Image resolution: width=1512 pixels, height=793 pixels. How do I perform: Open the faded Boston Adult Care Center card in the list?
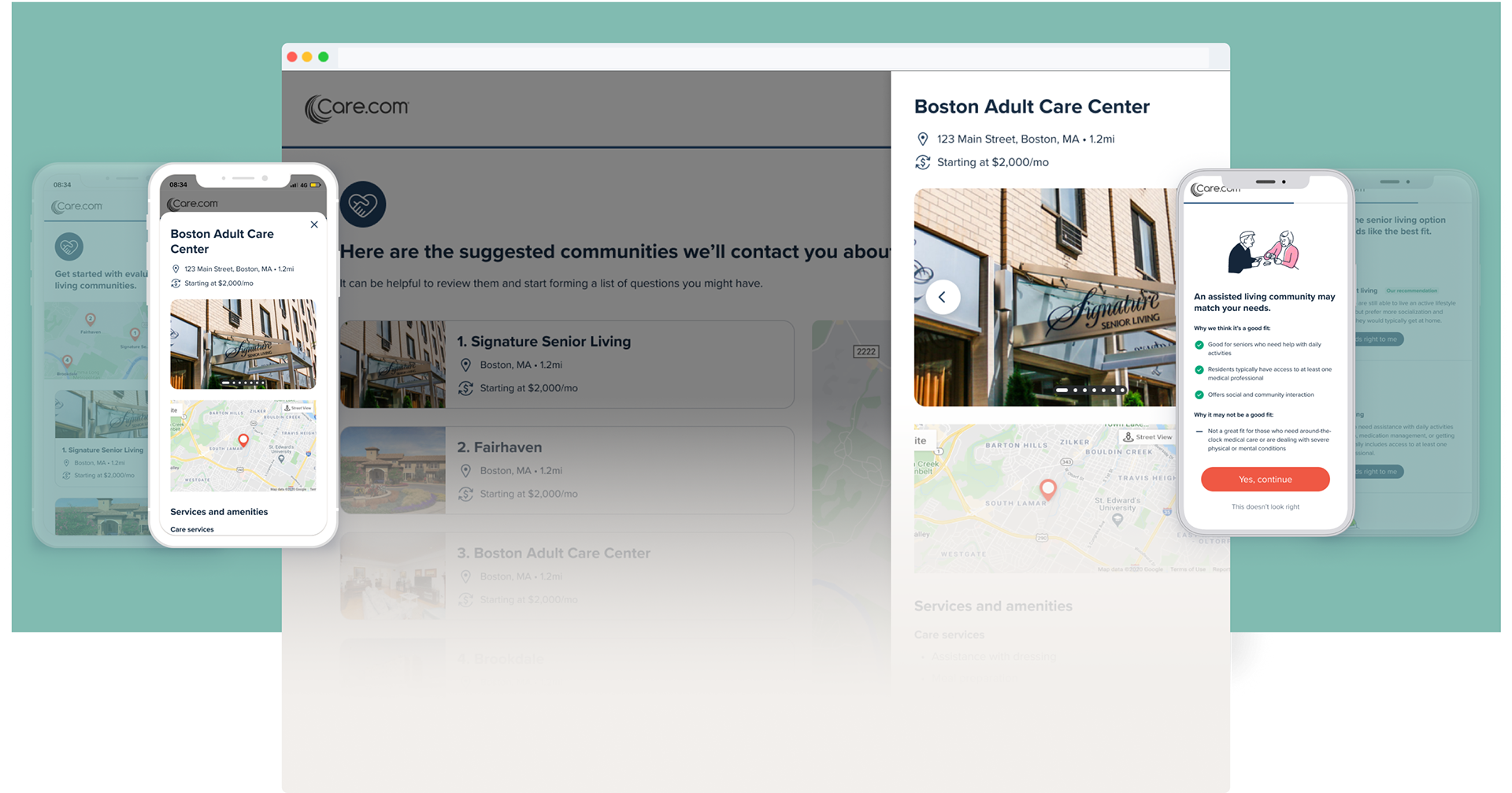(x=567, y=576)
